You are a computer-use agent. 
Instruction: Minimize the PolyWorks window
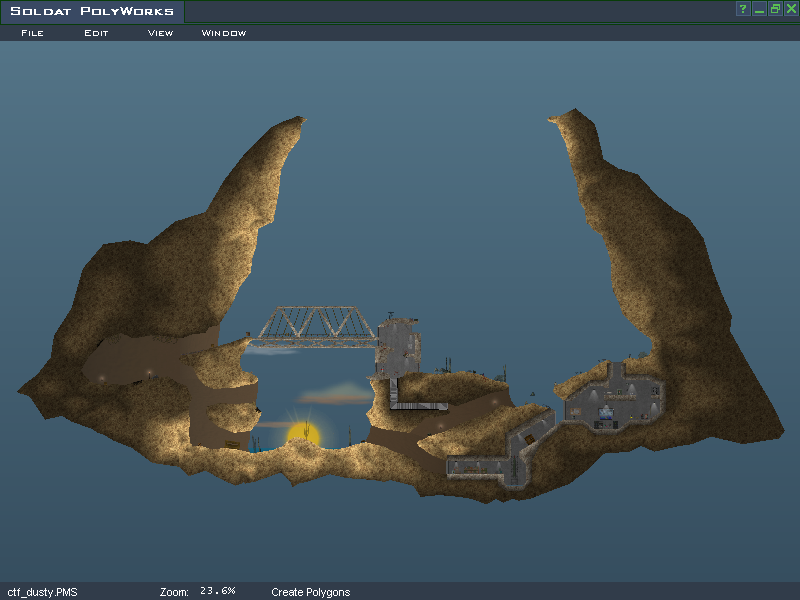point(759,9)
